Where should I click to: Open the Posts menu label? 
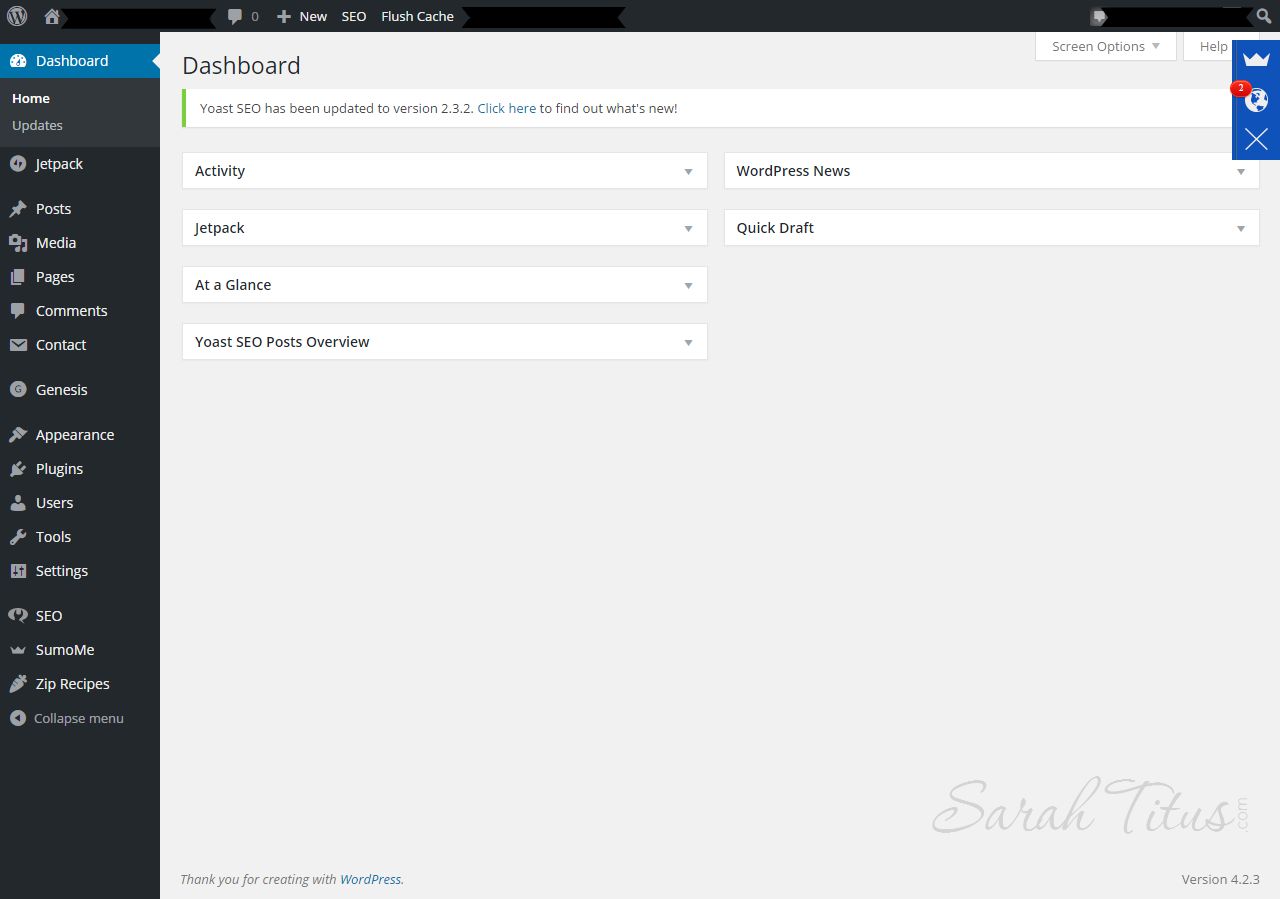[x=53, y=209]
